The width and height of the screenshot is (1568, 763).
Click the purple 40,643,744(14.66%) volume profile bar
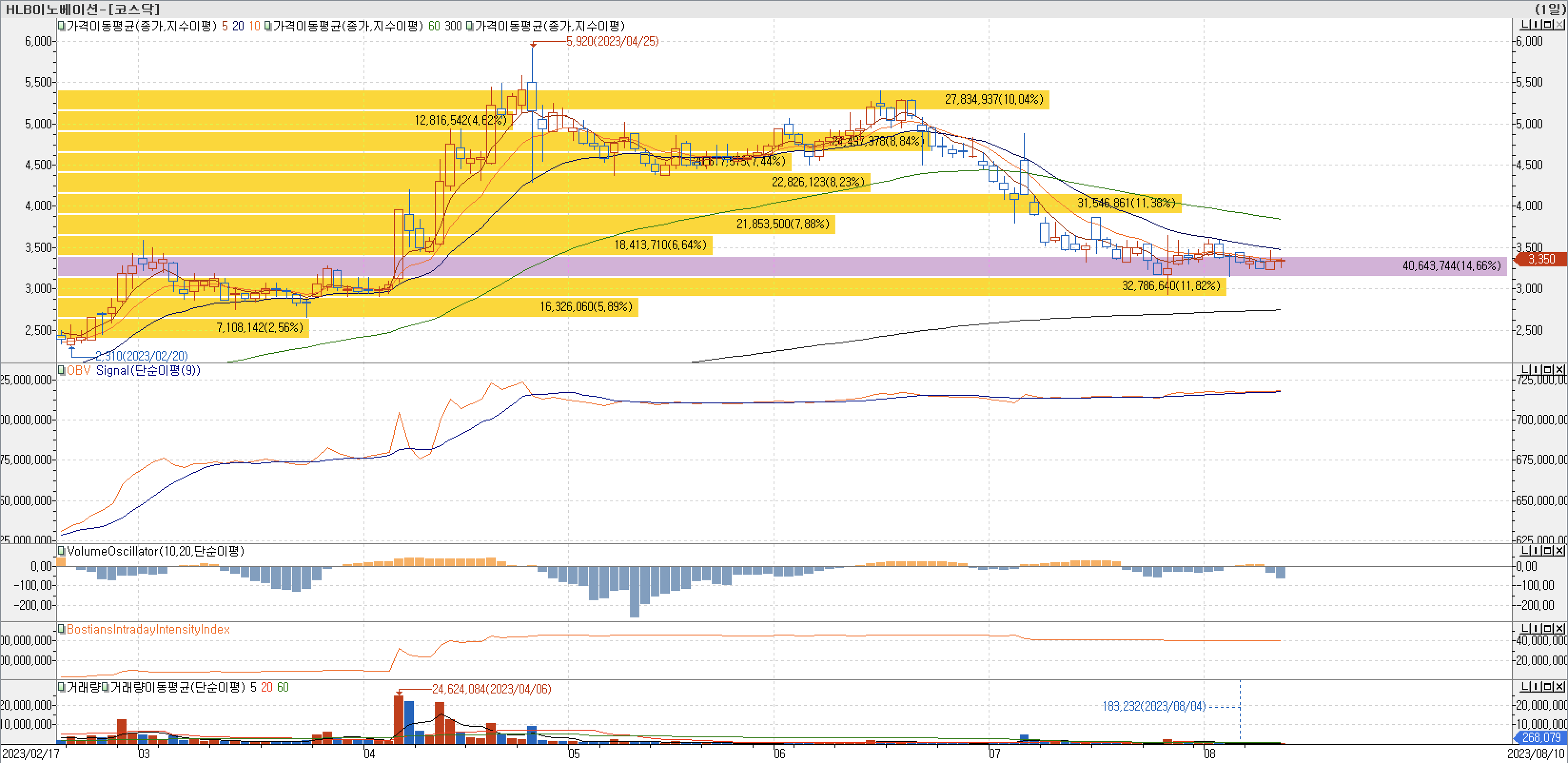(1451, 266)
